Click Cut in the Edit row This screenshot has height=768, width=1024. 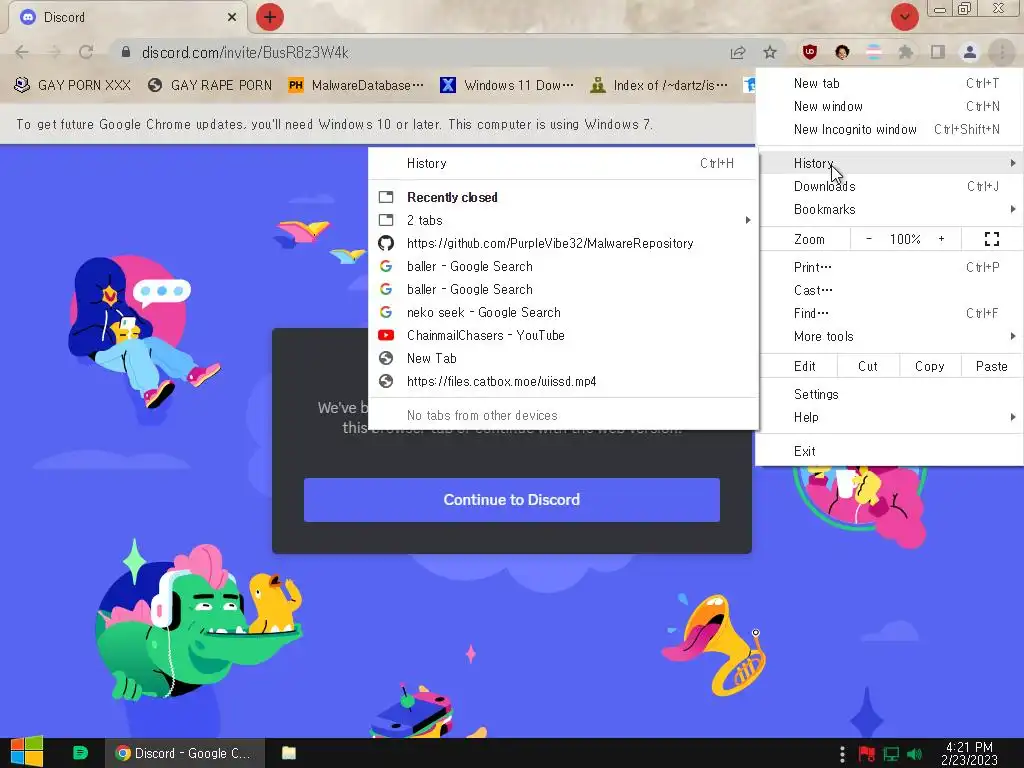point(868,366)
